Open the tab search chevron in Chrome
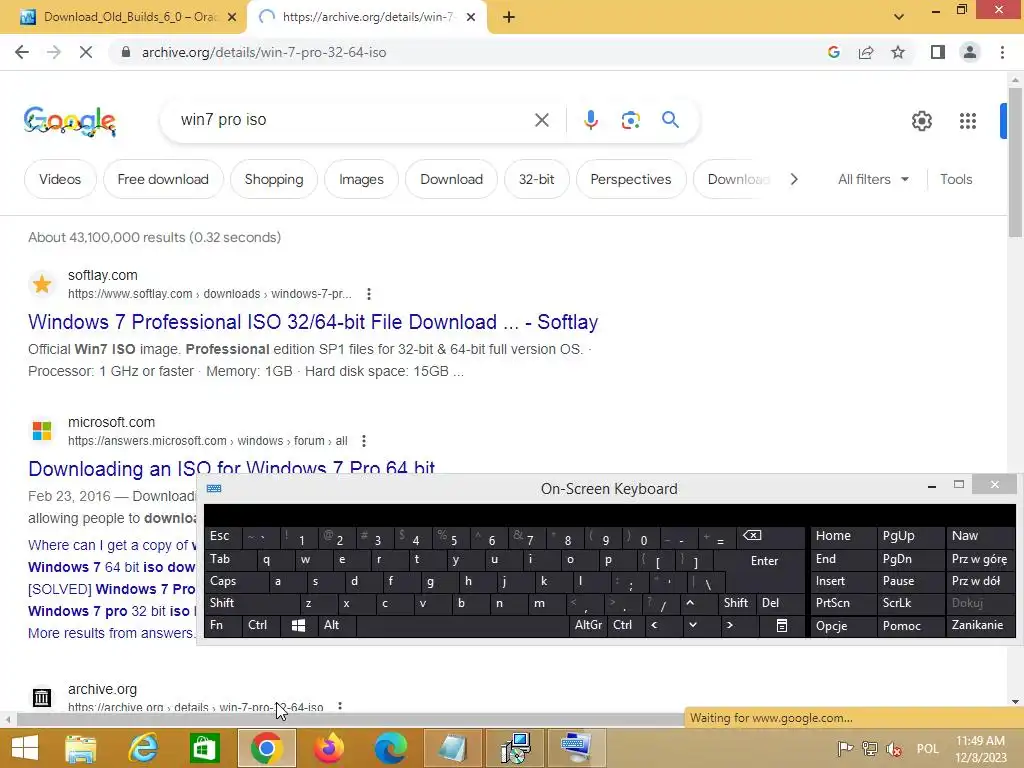 [x=899, y=17]
